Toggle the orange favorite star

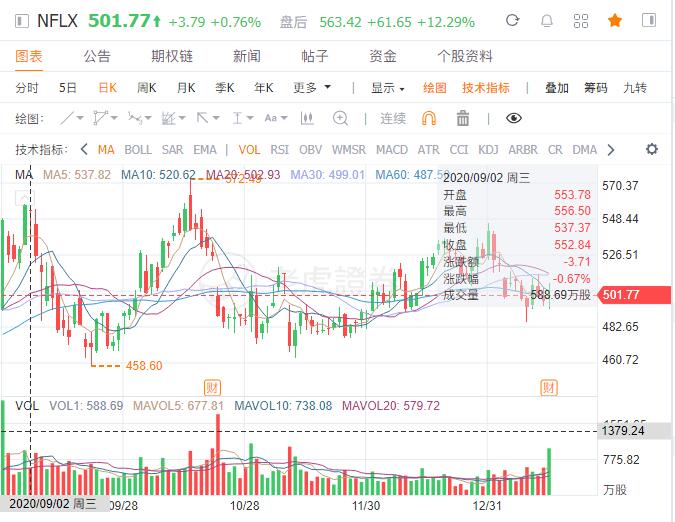pyautogui.click(x=615, y=20)
